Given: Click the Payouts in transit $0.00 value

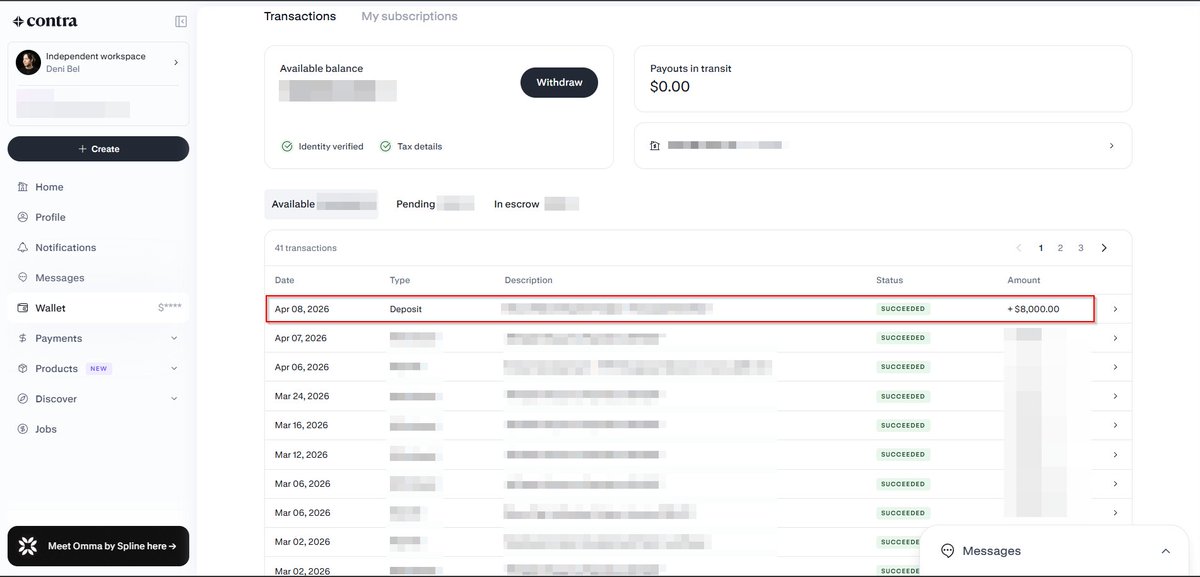Looking at the screenshot, I should pyautogui.click(x=670, y=87).
